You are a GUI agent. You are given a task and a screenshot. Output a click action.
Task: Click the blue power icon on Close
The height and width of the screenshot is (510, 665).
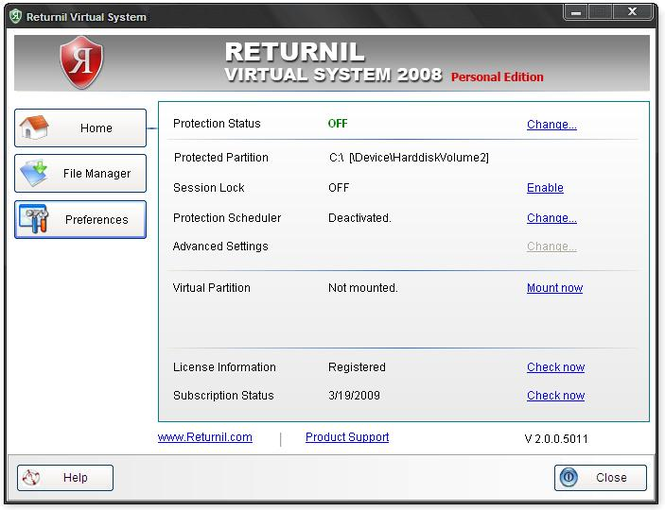(x=569, y=477)
